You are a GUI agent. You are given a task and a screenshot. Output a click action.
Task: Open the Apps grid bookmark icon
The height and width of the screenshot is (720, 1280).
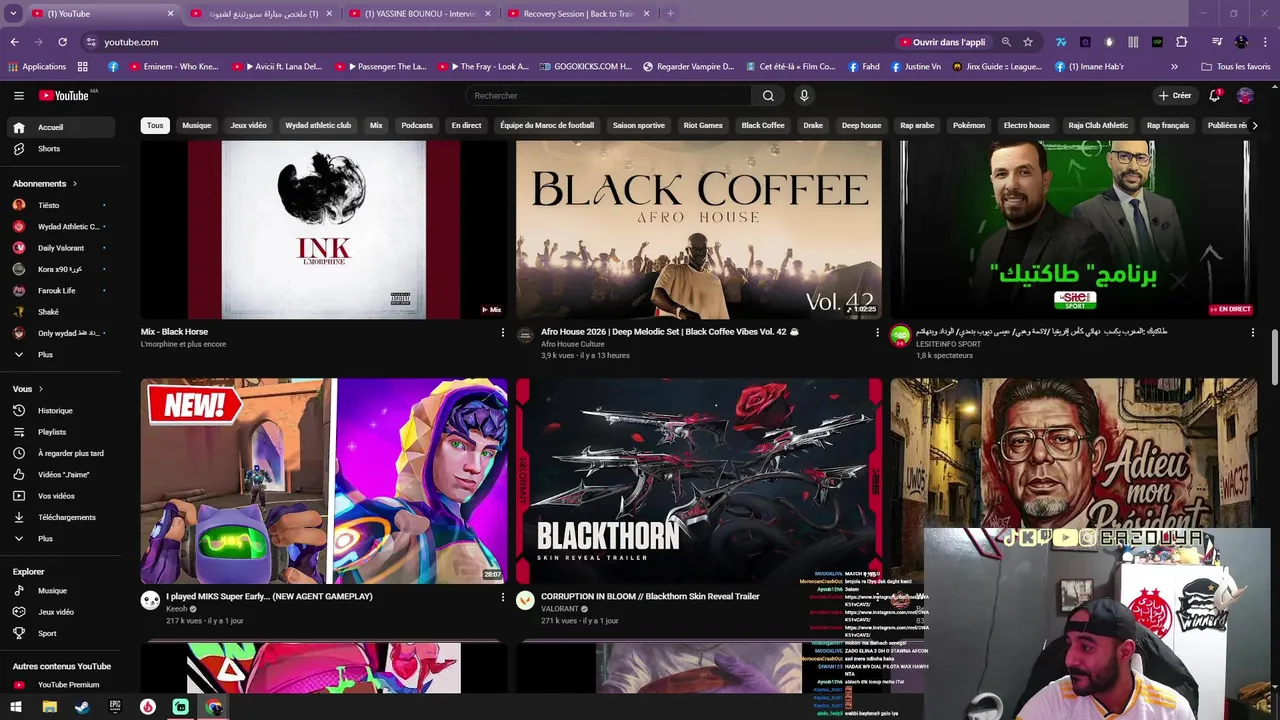click(x=83, y=67)
